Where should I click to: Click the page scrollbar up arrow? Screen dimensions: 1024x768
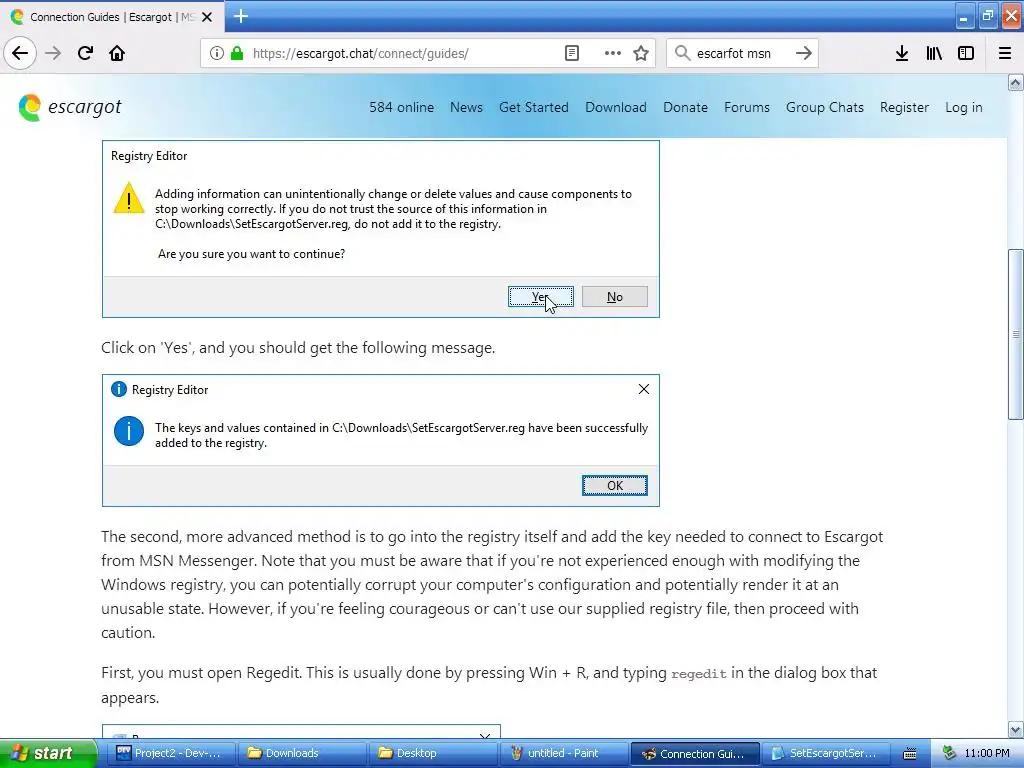(x=1015, y=82)
